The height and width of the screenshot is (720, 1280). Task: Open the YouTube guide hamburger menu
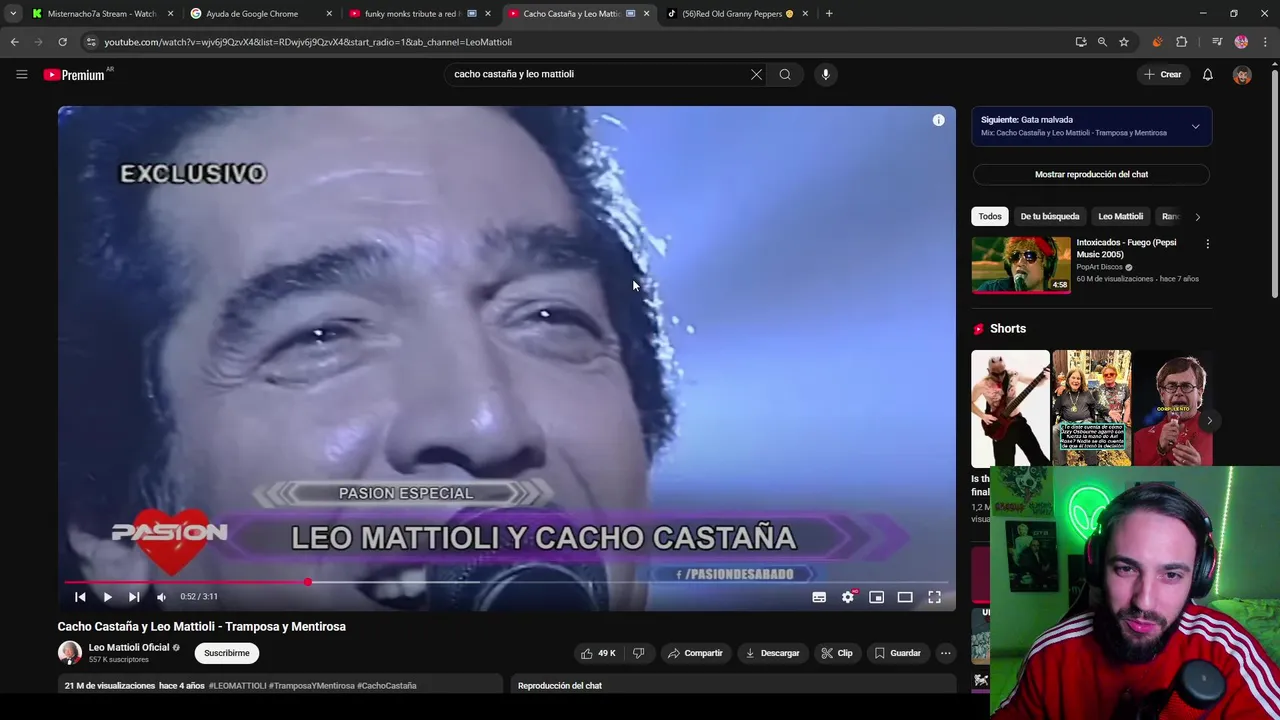21,74
